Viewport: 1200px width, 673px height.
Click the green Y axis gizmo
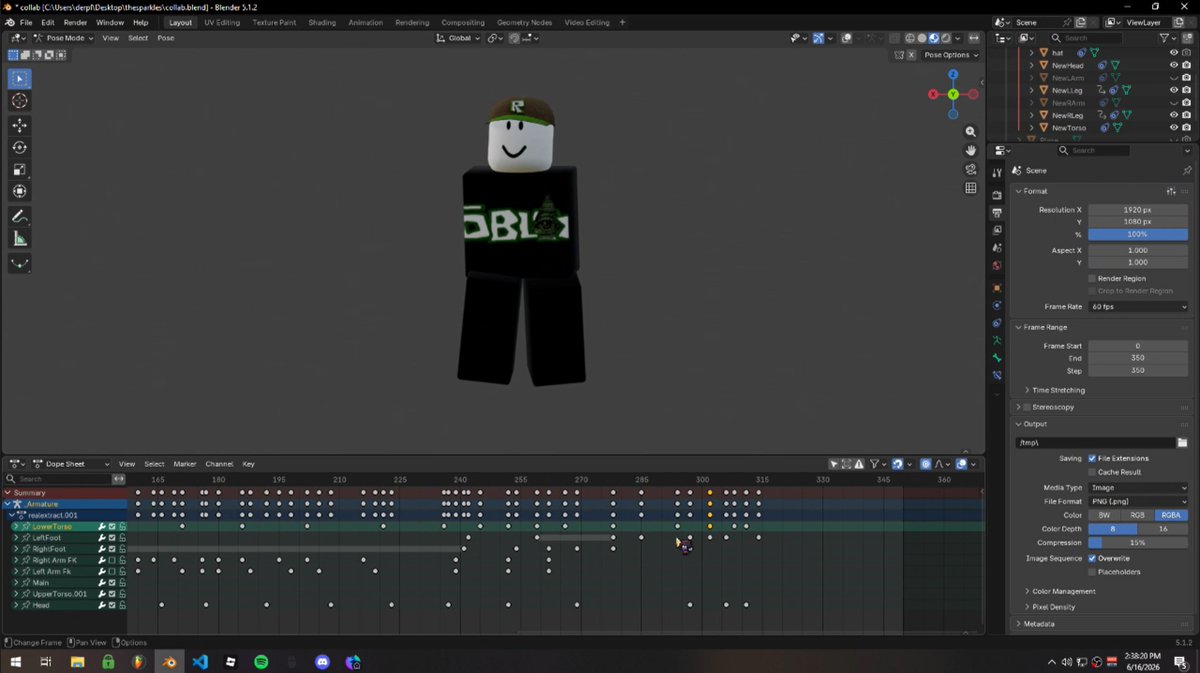(953, 94)
